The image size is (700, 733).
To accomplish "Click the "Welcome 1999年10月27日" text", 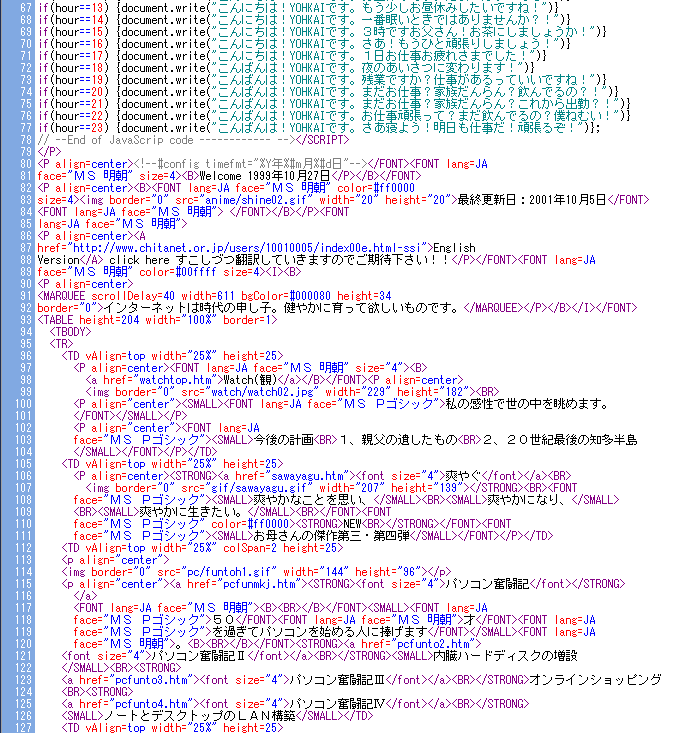I will (x=265, y=176).
